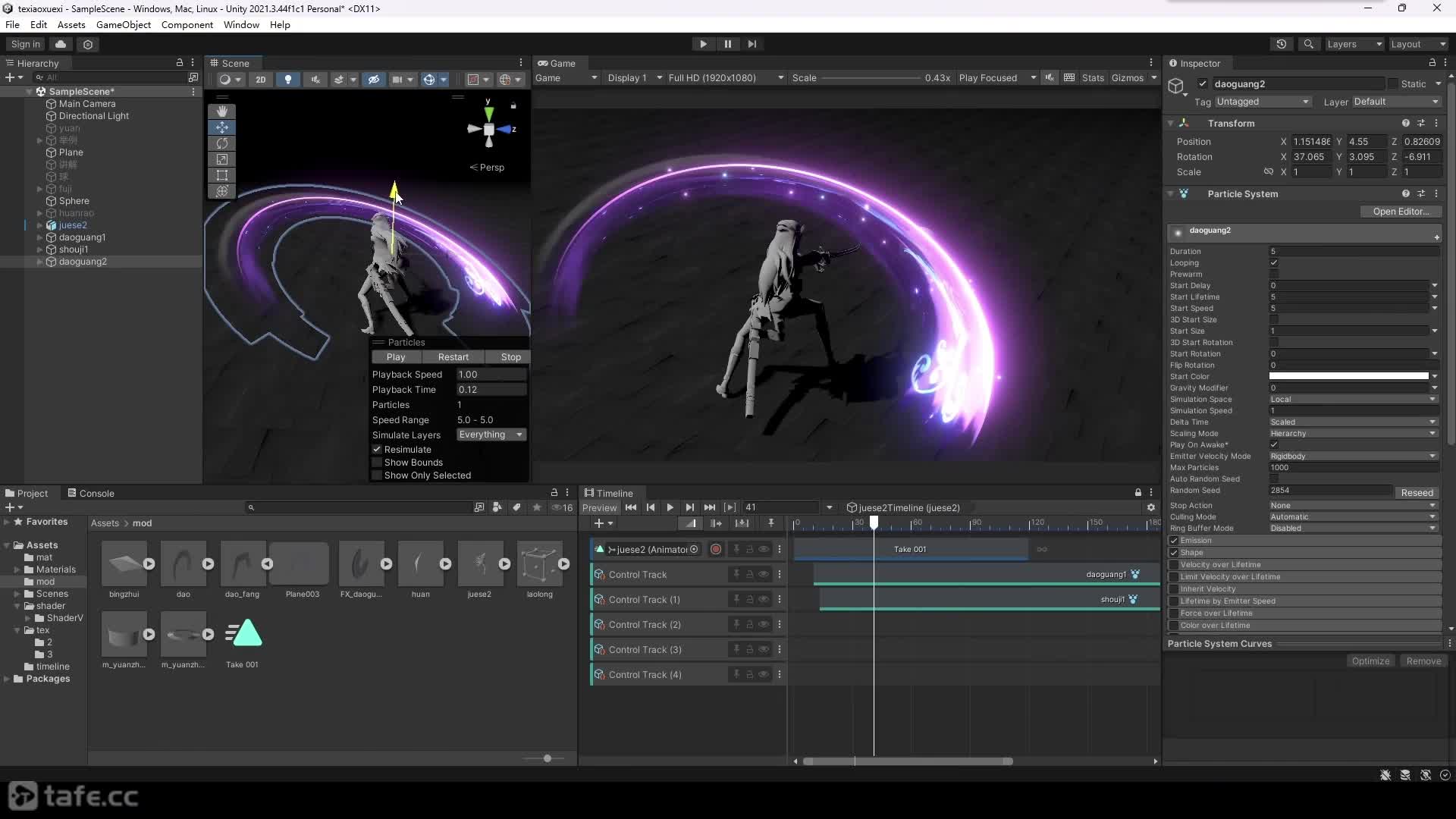Select the Scale tool in Scene toolbar
This screenshot has height=819, width=1456.
[221, 159]
